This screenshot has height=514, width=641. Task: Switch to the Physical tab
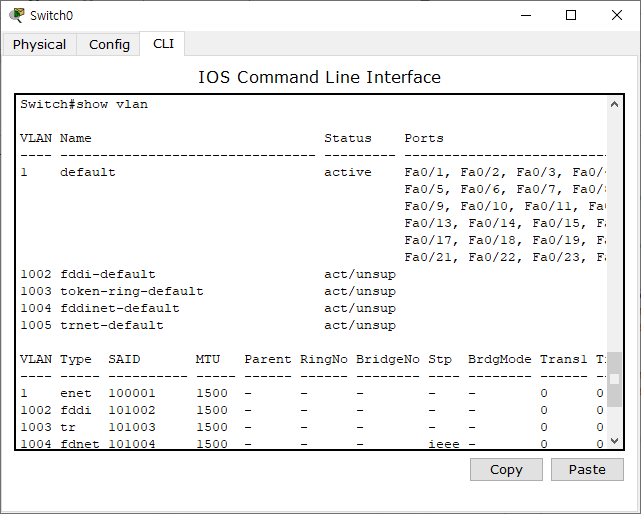click(x=39, y=44)
